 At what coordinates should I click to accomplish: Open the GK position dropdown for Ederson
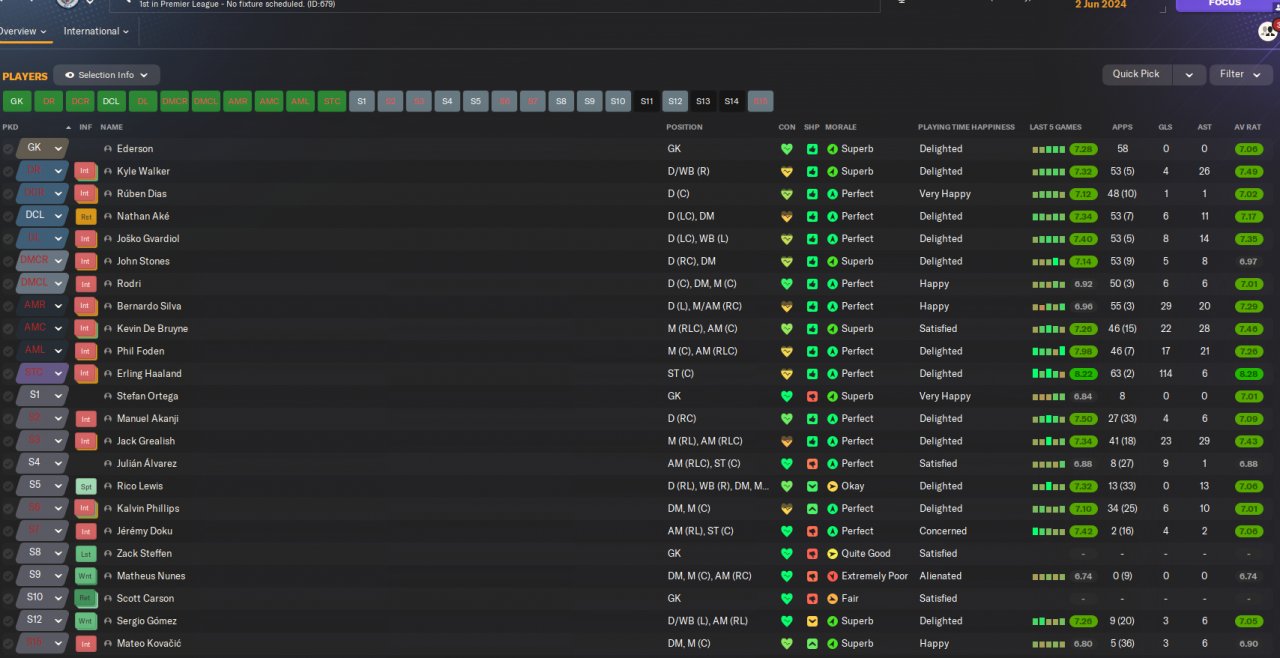point(42,148)
